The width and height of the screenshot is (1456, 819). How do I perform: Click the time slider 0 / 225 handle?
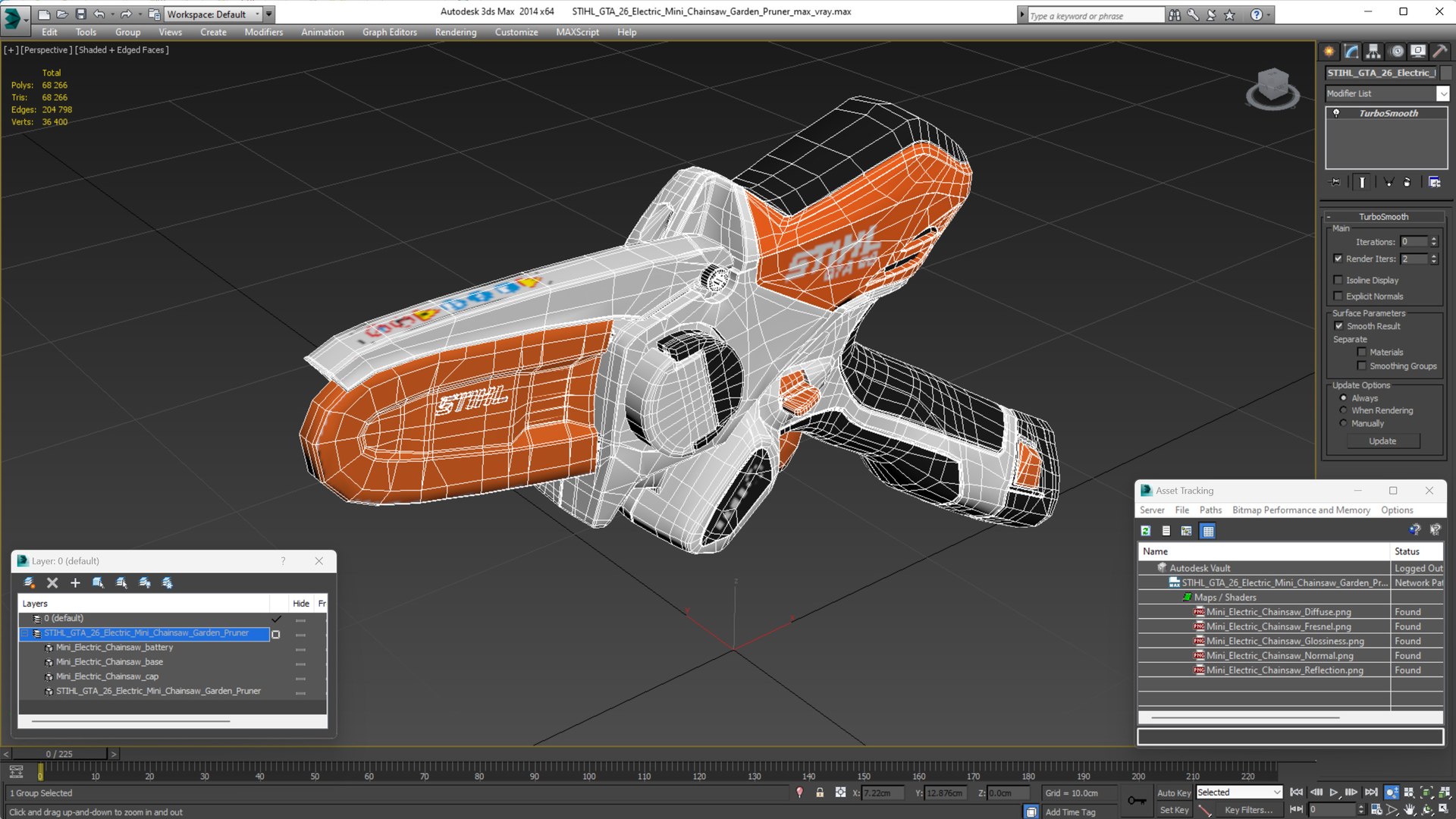(x=59, y=754)
